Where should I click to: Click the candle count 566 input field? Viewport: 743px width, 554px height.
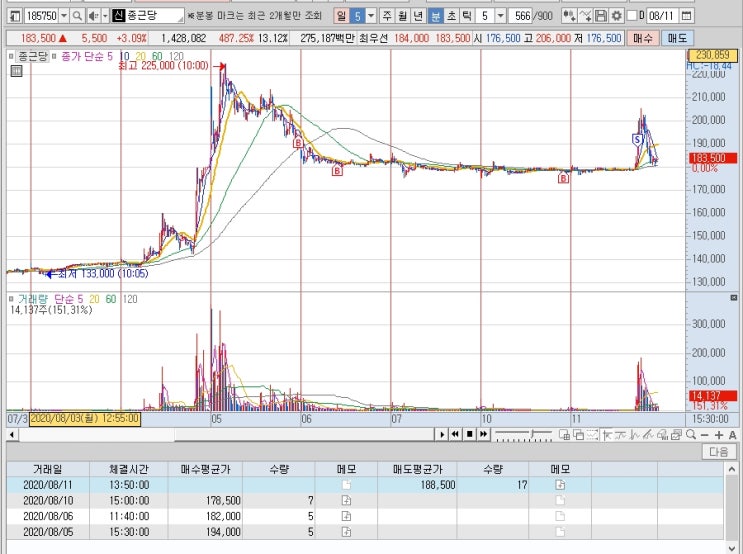[x=520, y=16]
